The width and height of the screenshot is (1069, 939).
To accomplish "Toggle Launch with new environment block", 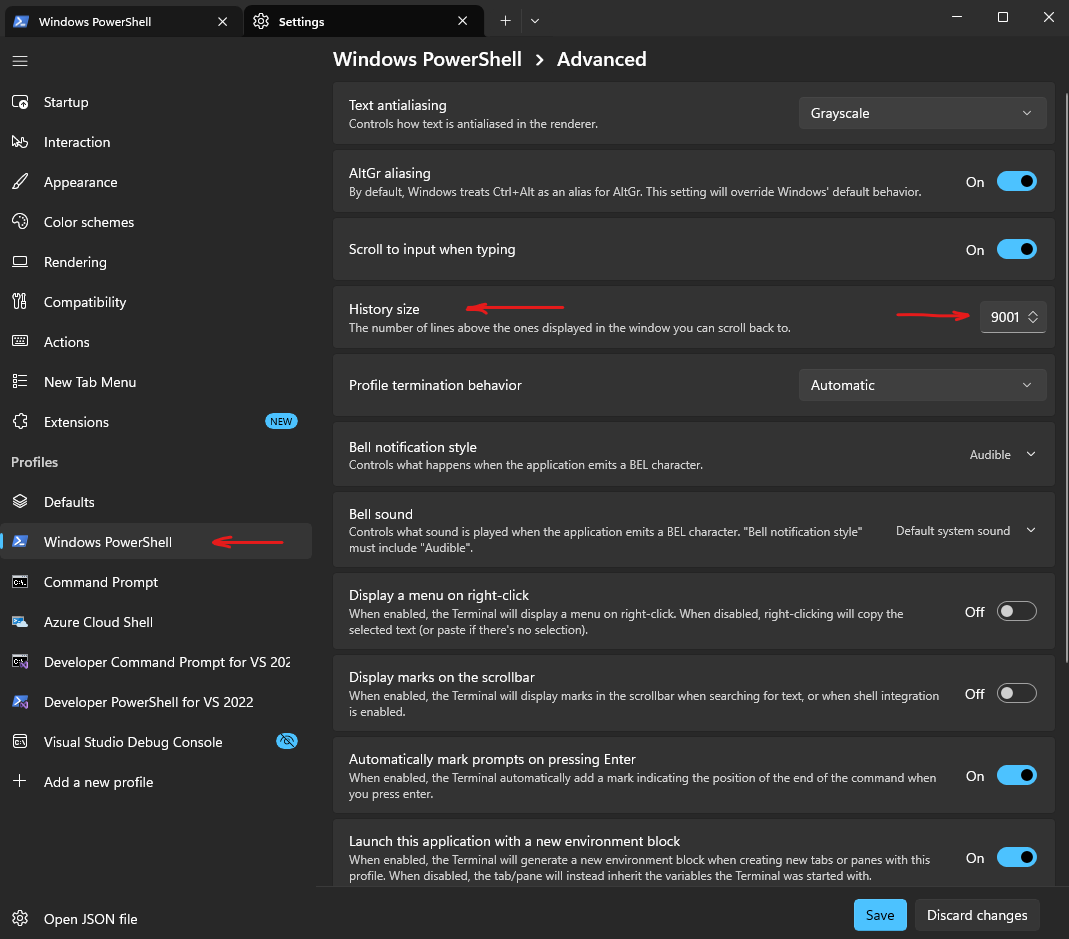I will (x=1017, y=857).
